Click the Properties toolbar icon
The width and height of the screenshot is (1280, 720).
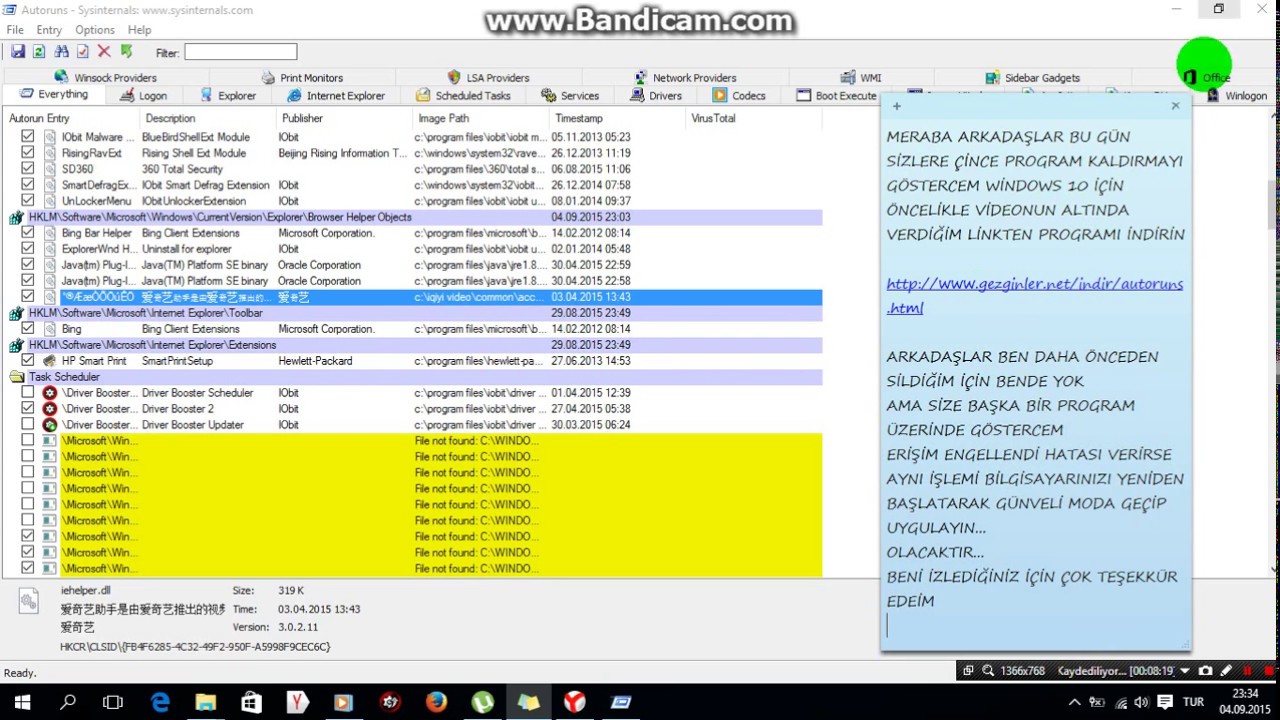(83, 52)
